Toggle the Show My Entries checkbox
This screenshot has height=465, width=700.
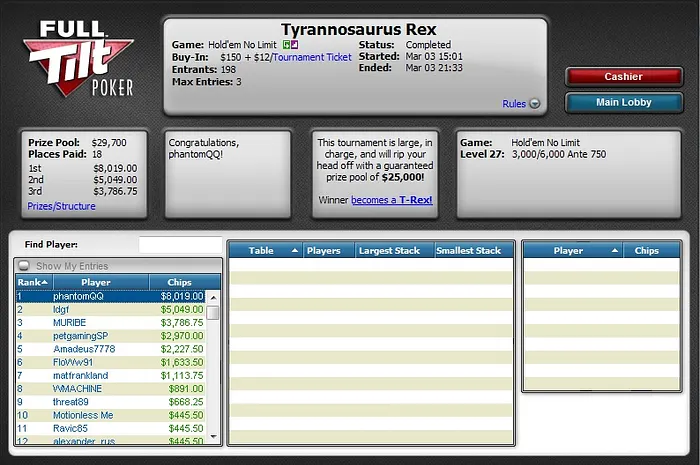pyautogui.click(x=26, y=266)
